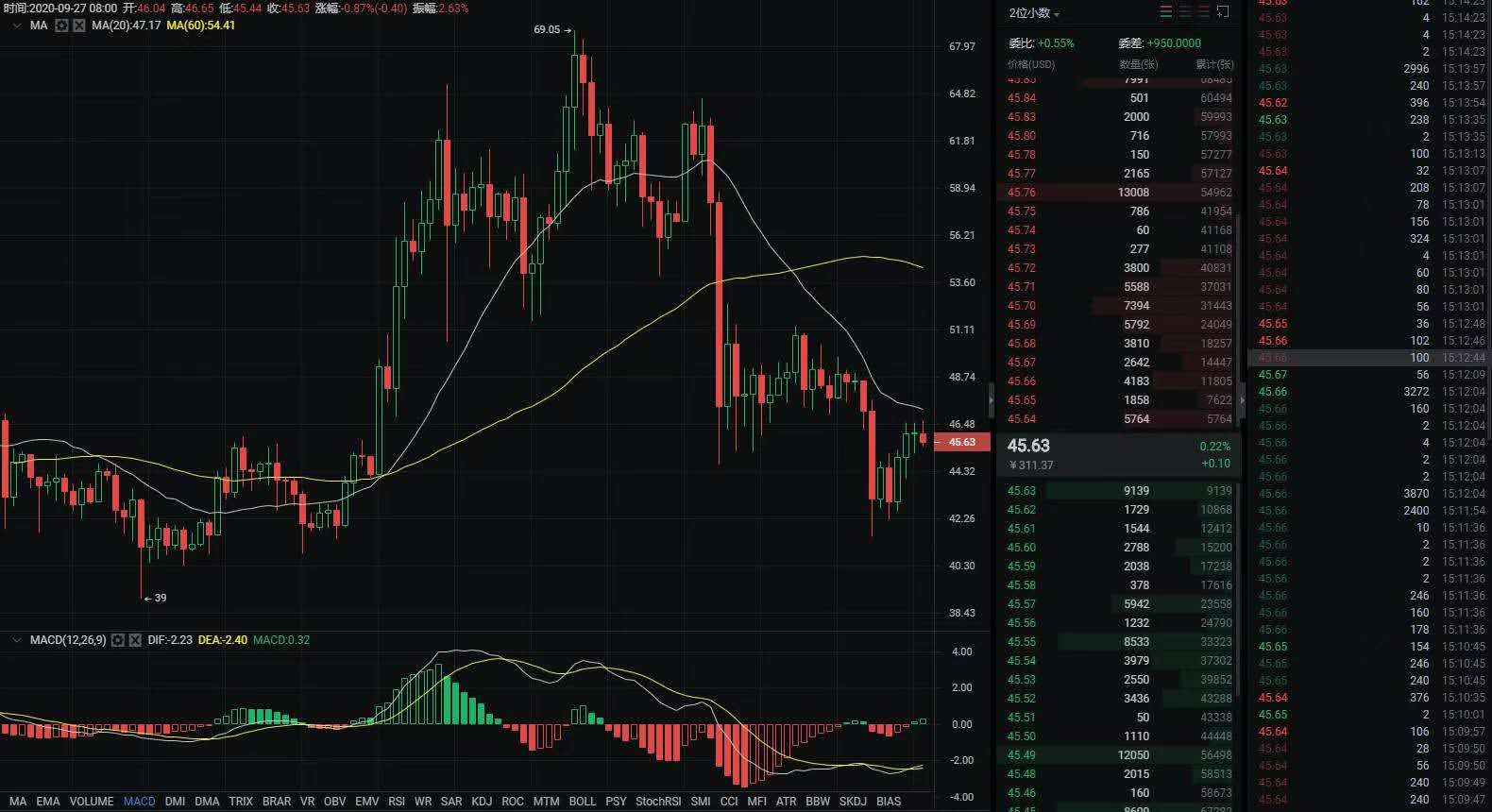Image resolution: width=1492 pixels, height=812 pixels.
Task: Activate the PSY indicator
Action: point(616,801)
